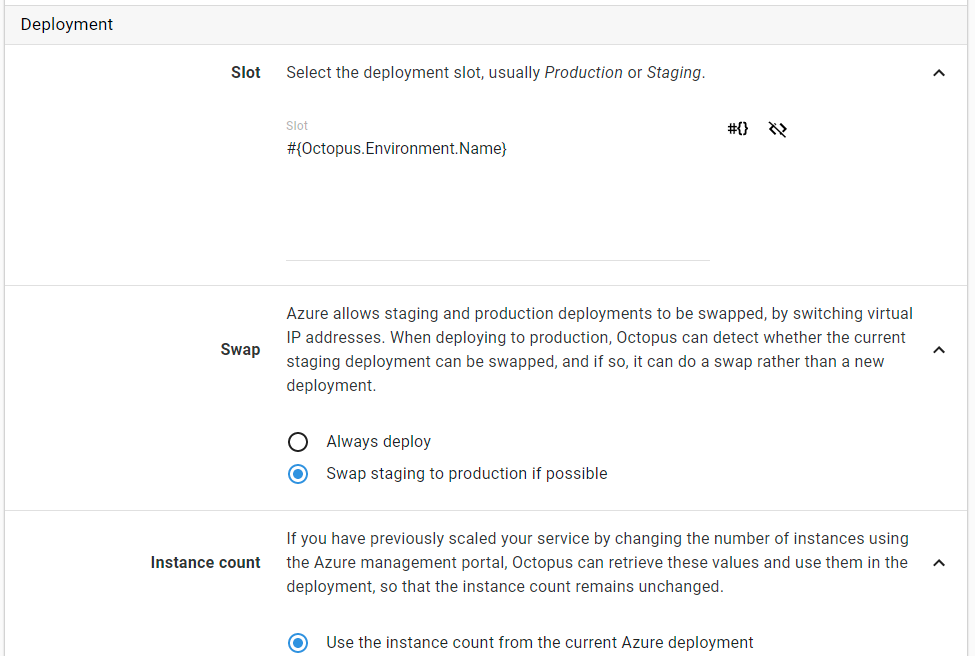Image resolution: width=975 pixels, height=656 pixels.
Task: Click 'Use the instance count' option text
Action: coord(539,643)
